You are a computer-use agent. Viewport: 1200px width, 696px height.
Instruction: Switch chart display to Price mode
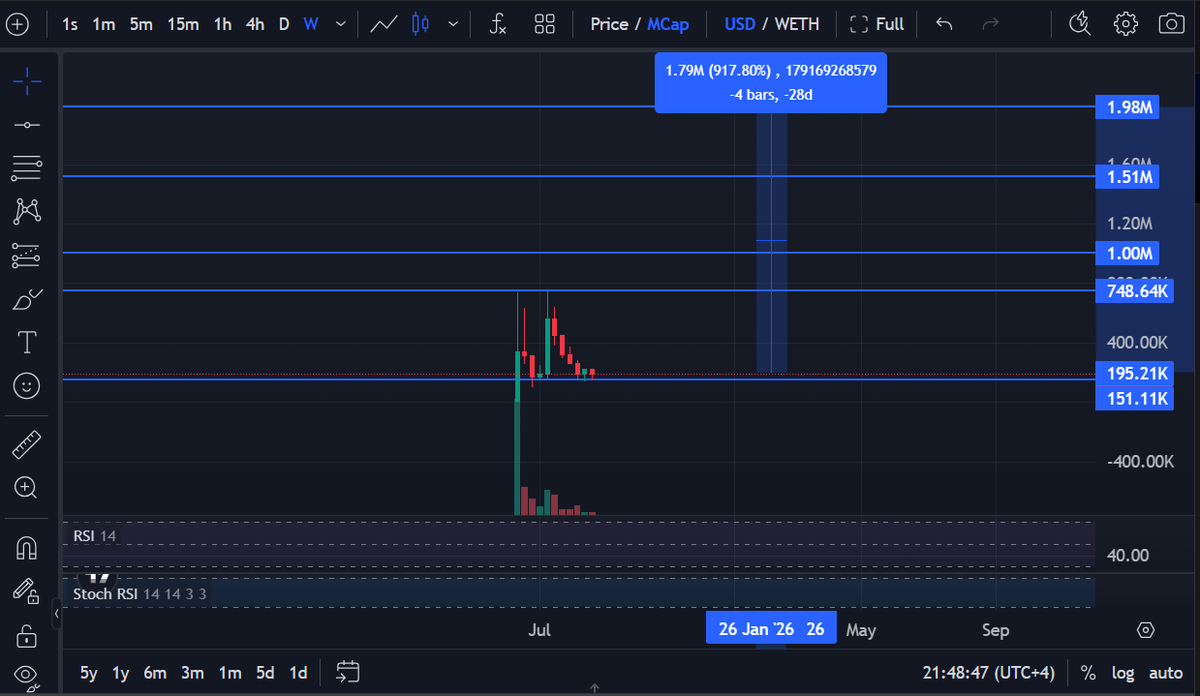[609, 23]
